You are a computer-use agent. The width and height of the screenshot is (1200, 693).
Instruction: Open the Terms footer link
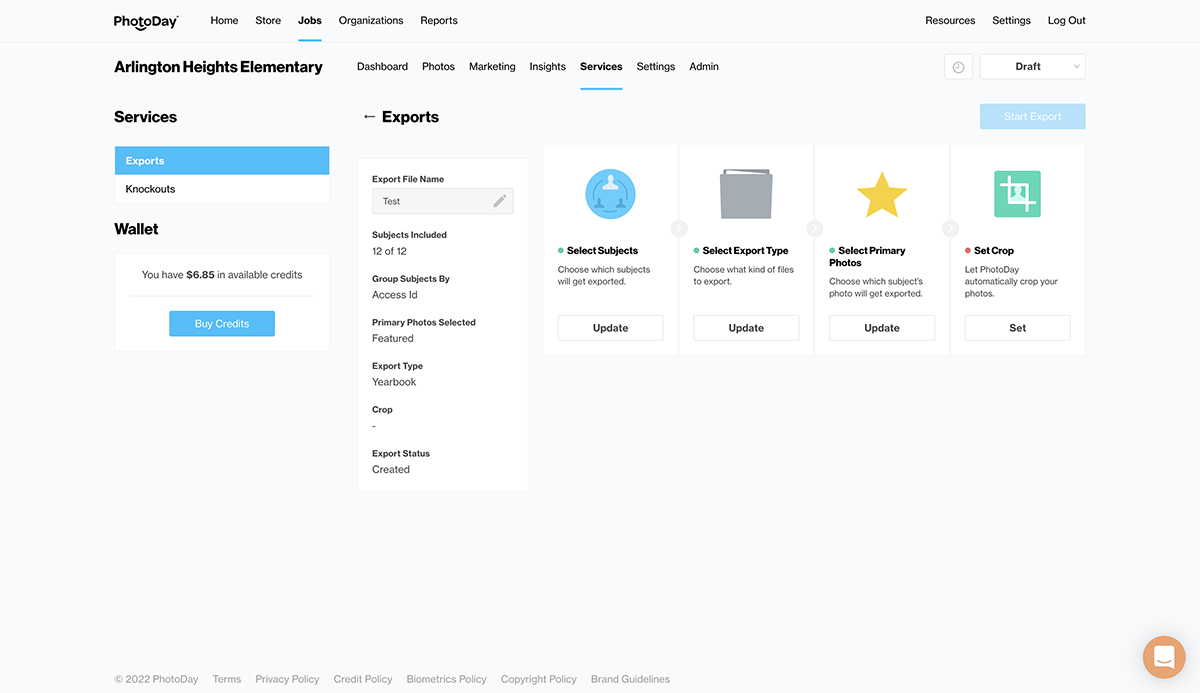coord(227,680)
